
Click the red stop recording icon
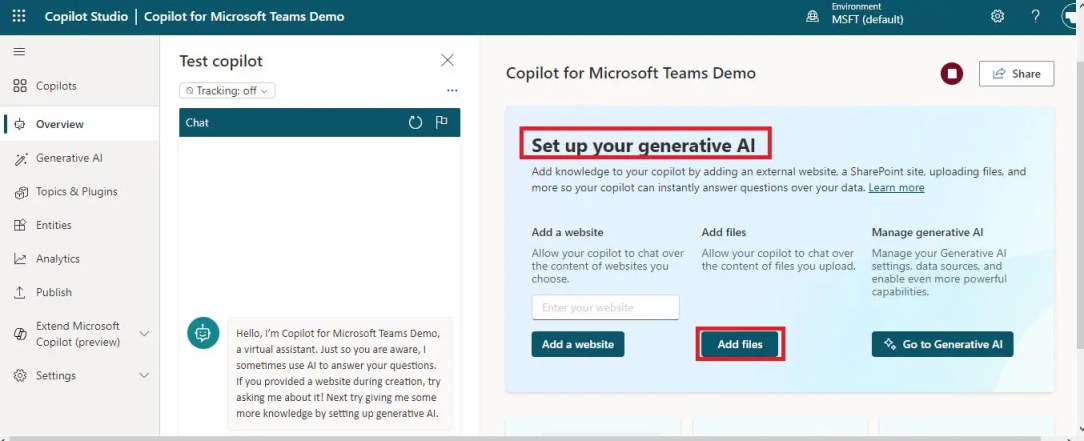pos(952,74)
